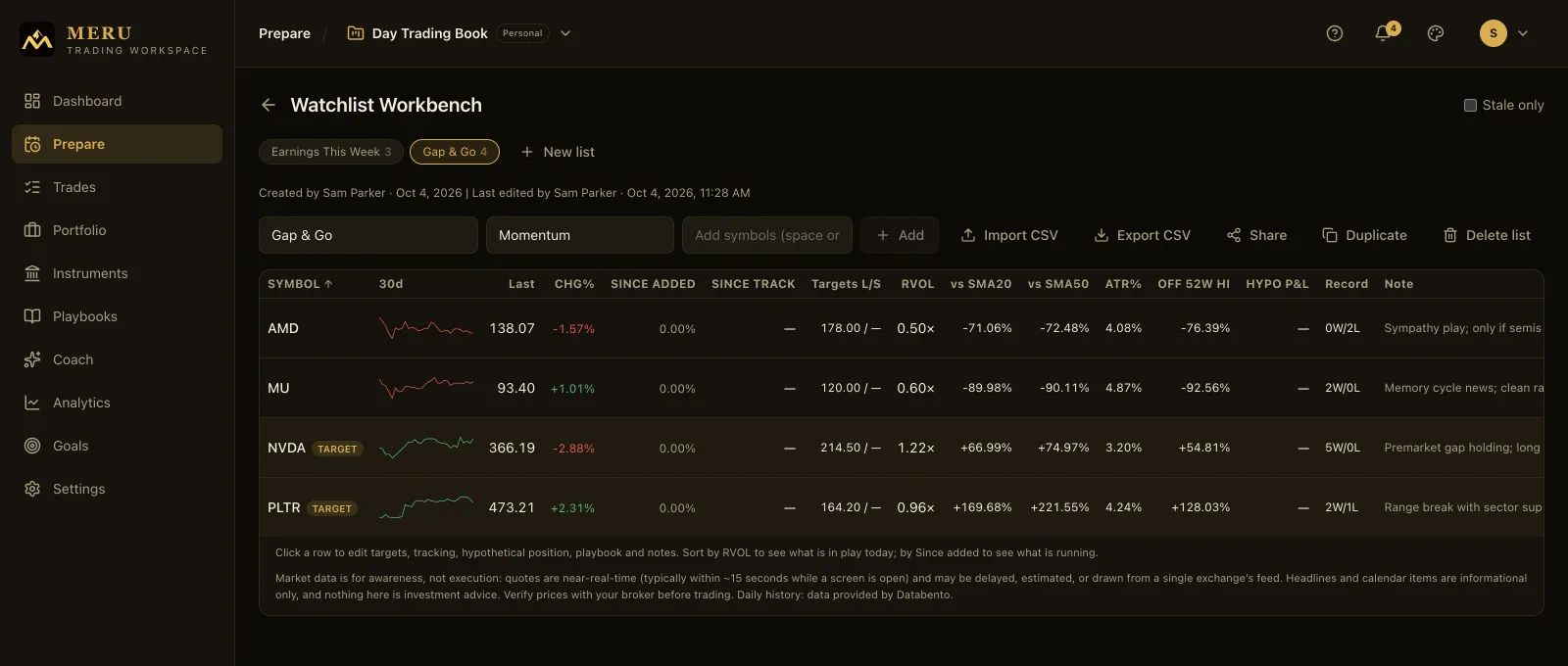Select the Prepare sidebar item

coord(117,144)
